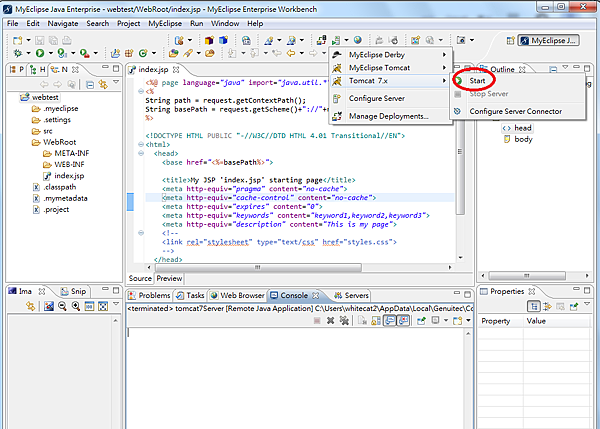Viewport: 600px width, 429px height.
Task: Switch to the Servers tab
Action: pos(351,295)
